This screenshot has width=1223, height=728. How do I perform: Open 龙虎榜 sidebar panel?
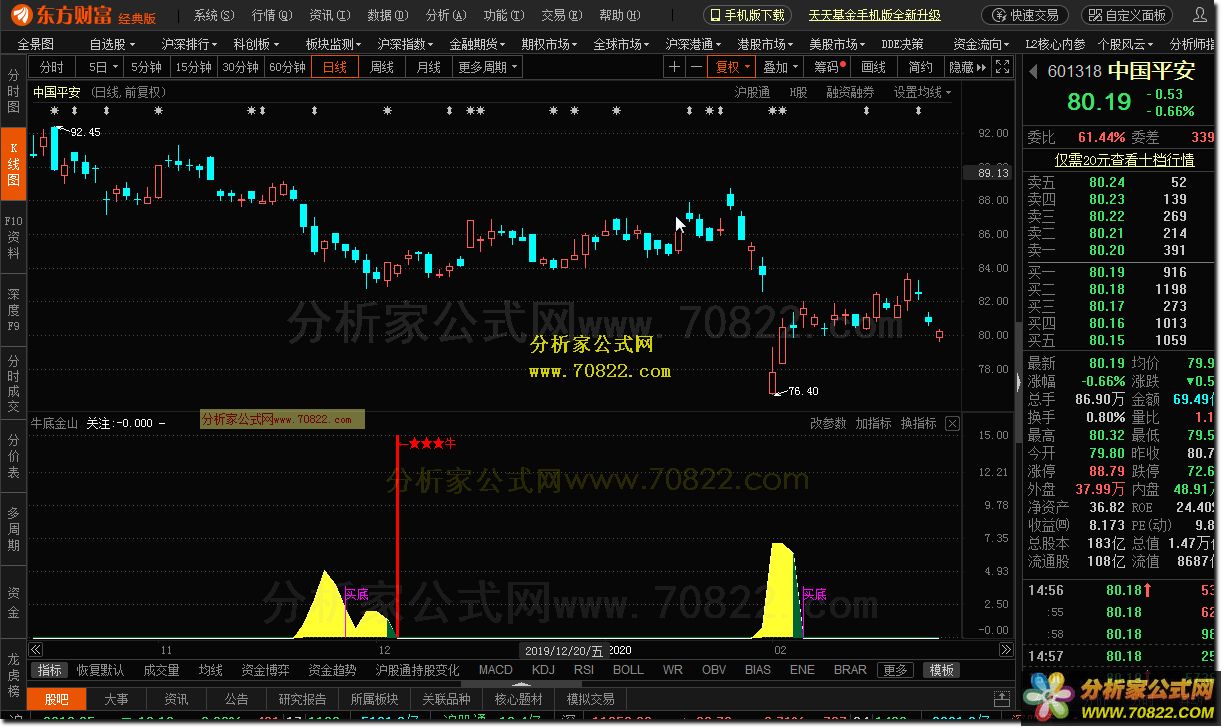click(x=13, y=674)
